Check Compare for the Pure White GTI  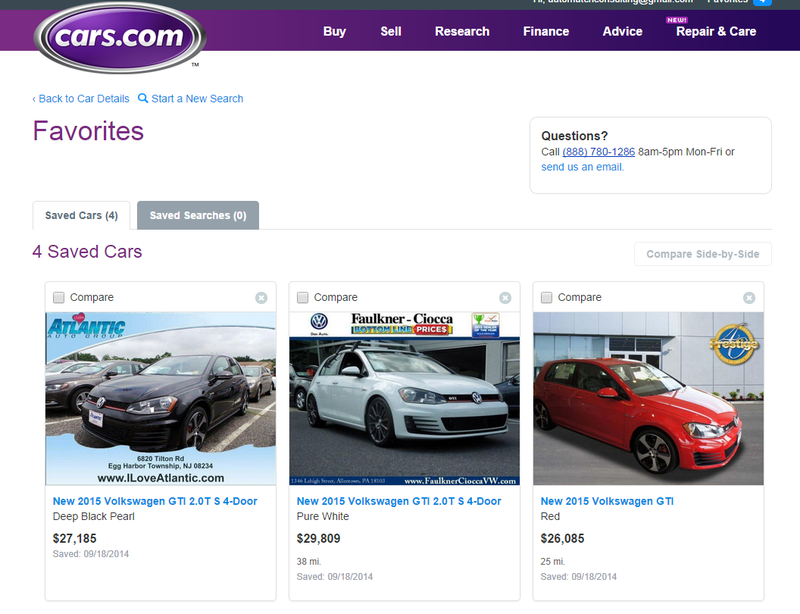pos(303,297)
